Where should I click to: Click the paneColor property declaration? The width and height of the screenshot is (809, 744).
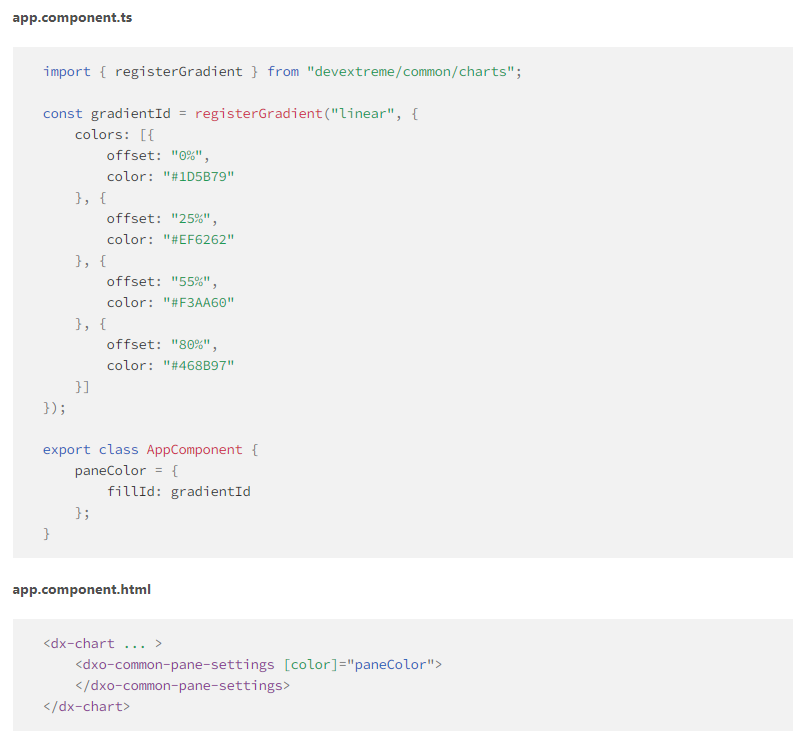(110, 471)
